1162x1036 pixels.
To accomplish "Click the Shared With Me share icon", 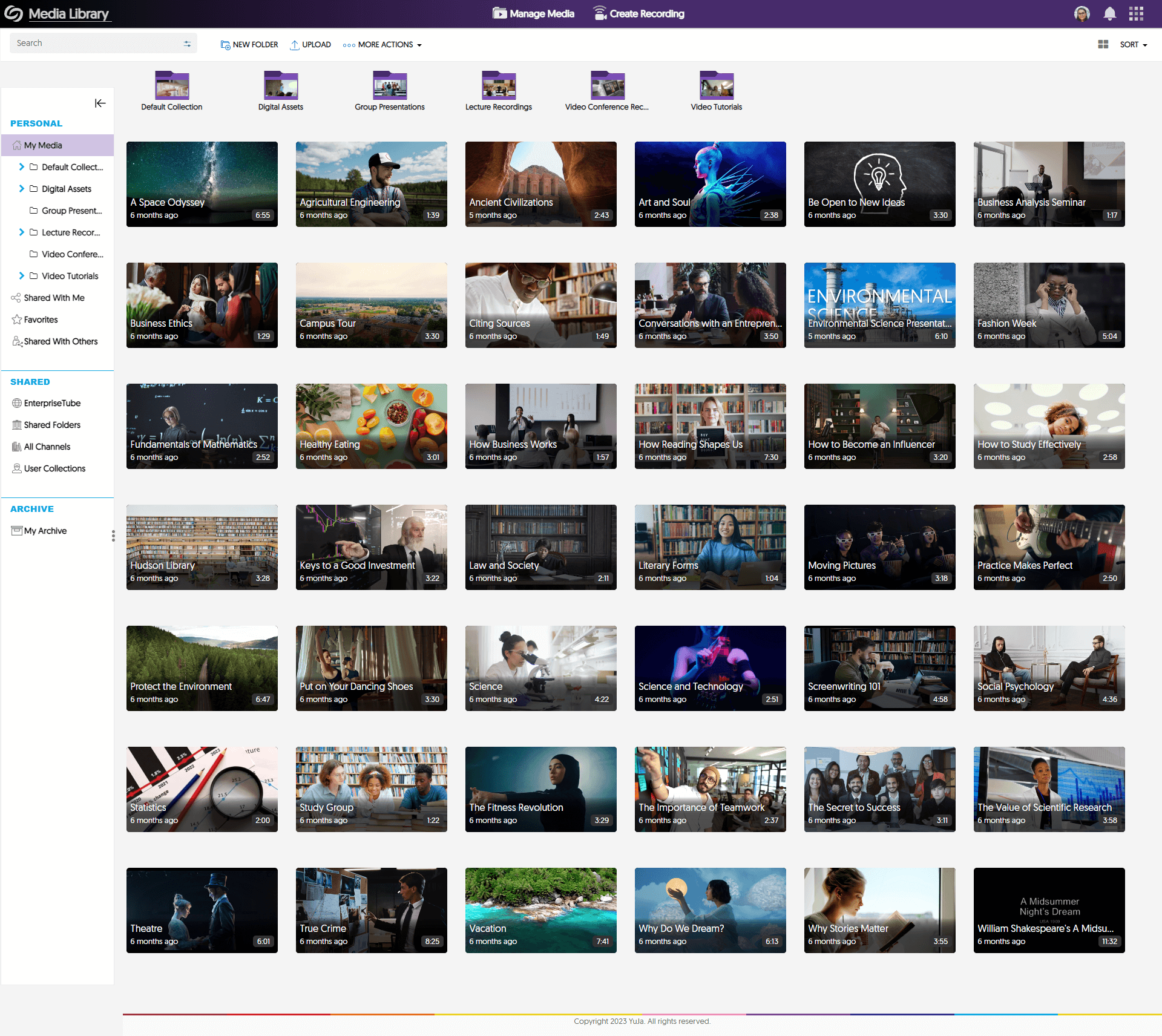I will pos(16,298).
